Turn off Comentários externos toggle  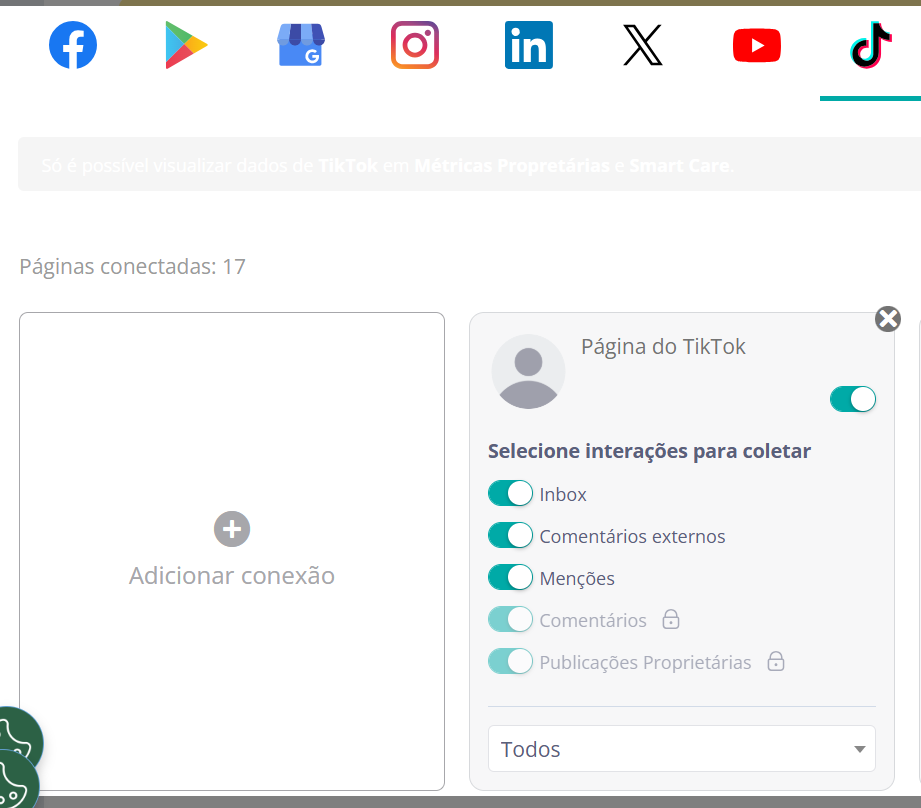pyautogui.click(x=510, y=536)
